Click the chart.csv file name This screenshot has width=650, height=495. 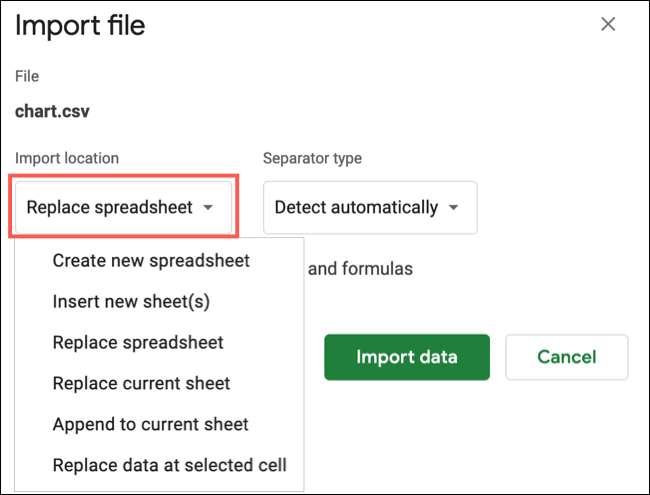(52, 111)
